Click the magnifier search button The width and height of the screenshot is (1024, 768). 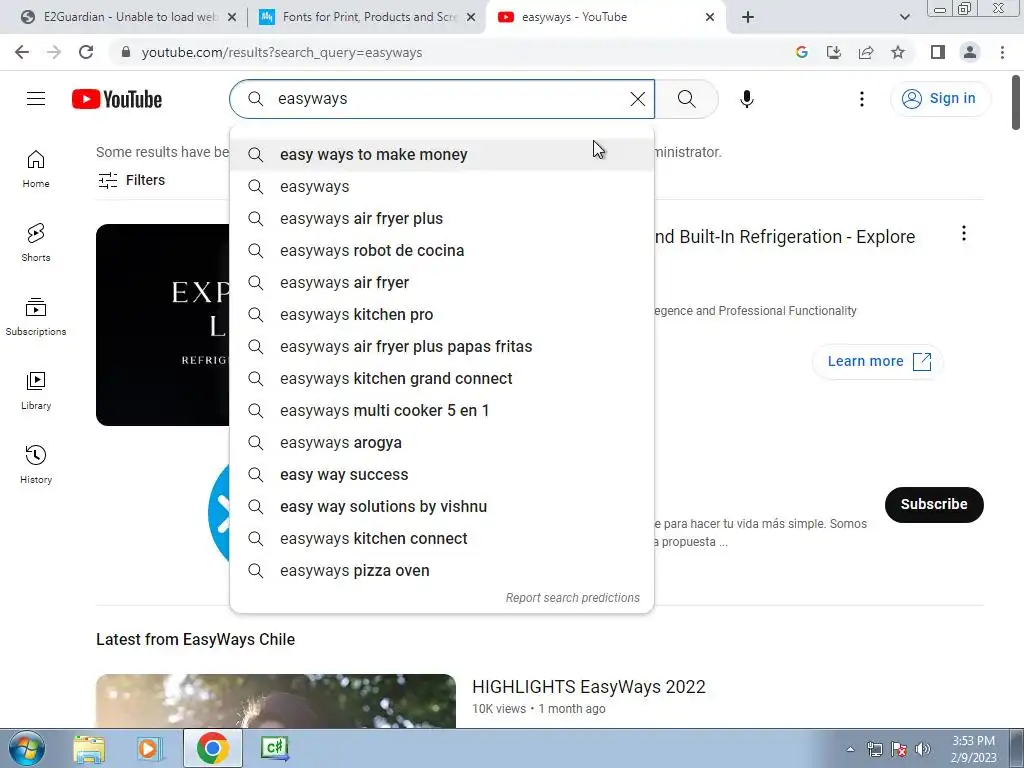click(x=686, y=99)
